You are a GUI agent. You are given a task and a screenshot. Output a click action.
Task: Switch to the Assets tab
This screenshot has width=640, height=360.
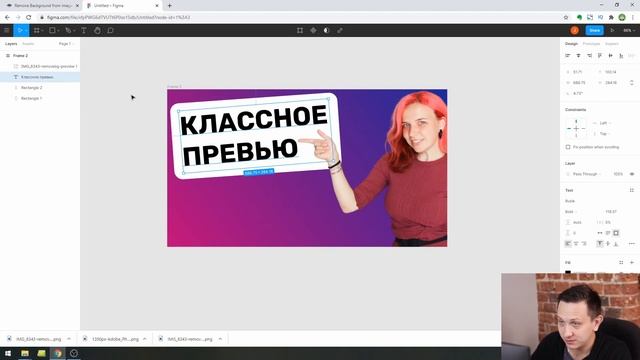coord(28,44)
